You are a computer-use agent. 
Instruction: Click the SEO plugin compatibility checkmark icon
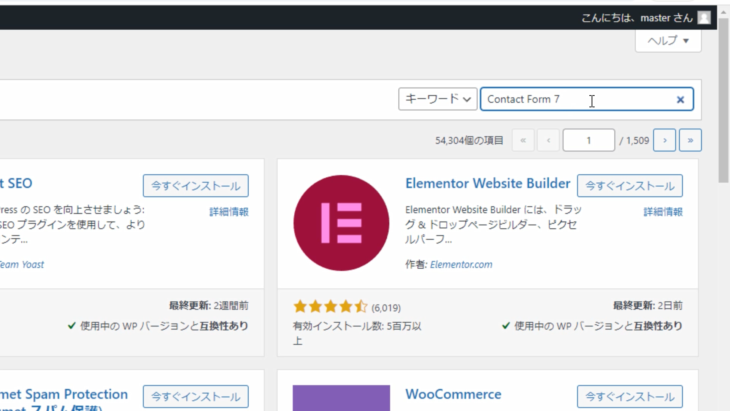coord(71,326)
